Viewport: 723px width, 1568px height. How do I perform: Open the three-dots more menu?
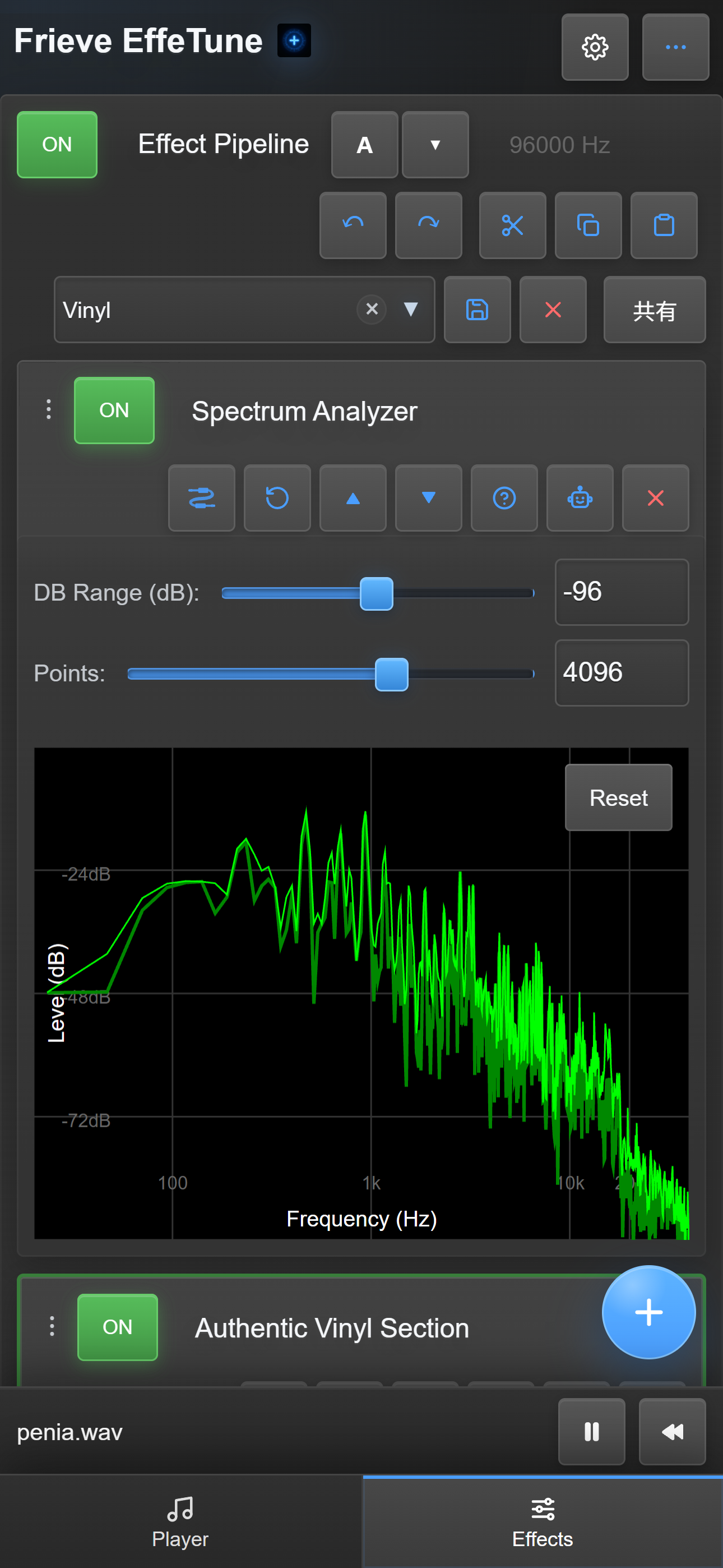675,47
